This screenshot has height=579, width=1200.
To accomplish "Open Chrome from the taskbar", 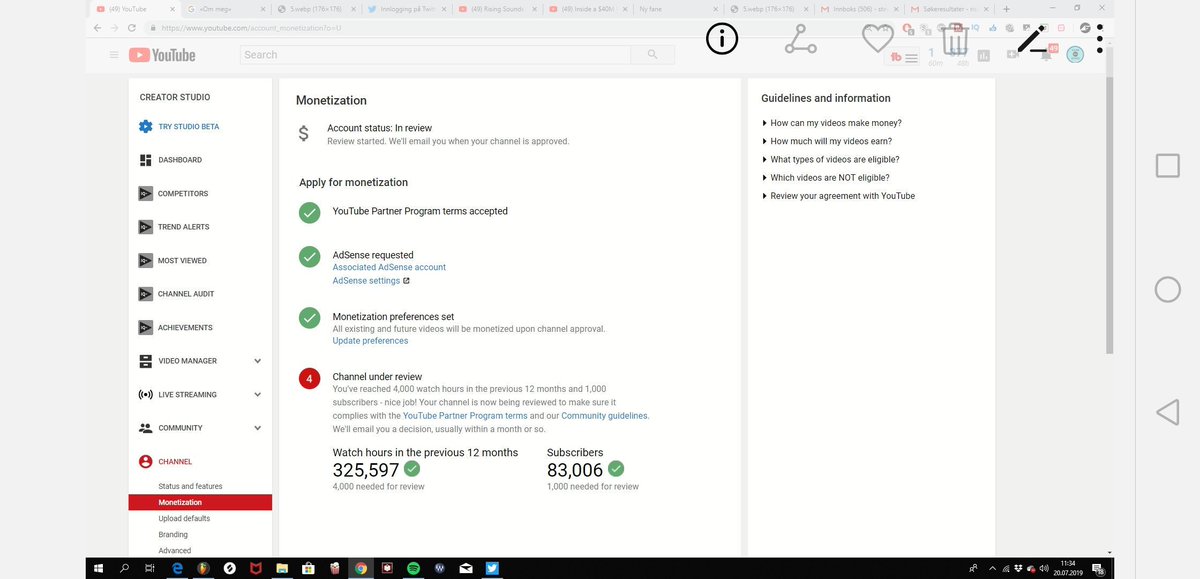I will [360, 569].
